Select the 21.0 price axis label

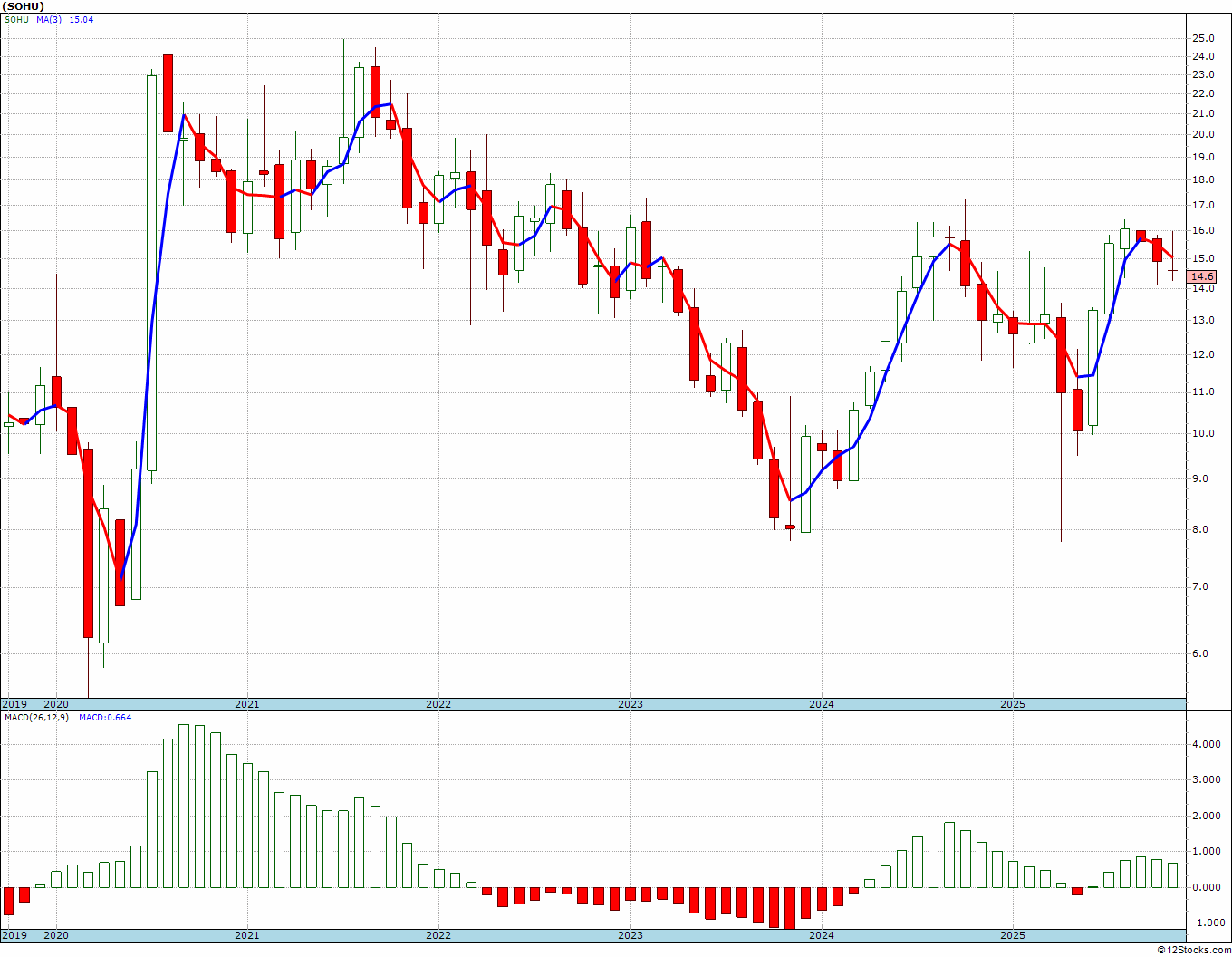click(x=1204, y=113)
